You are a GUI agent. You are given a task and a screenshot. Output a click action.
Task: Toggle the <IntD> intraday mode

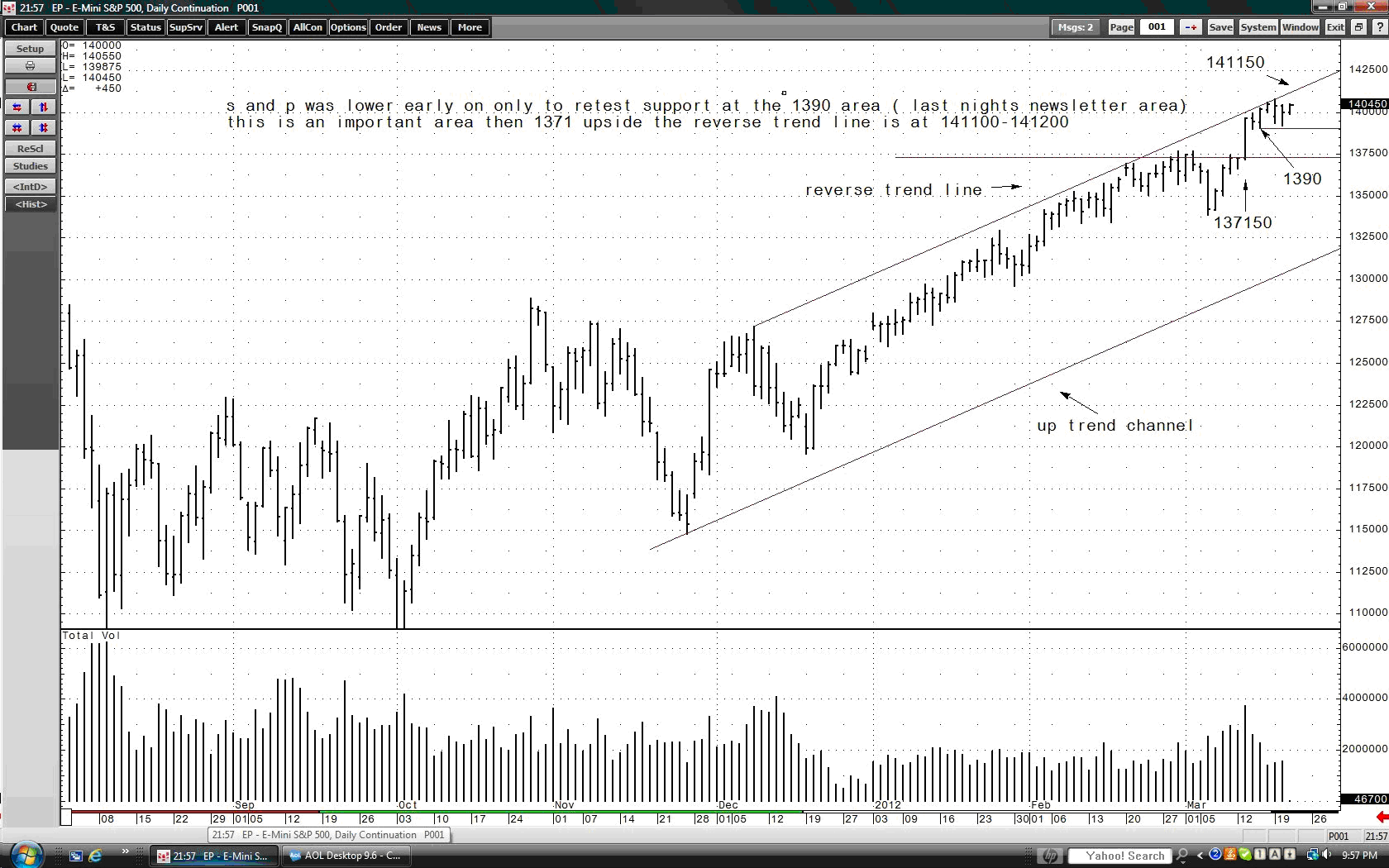tap(30, 187)
